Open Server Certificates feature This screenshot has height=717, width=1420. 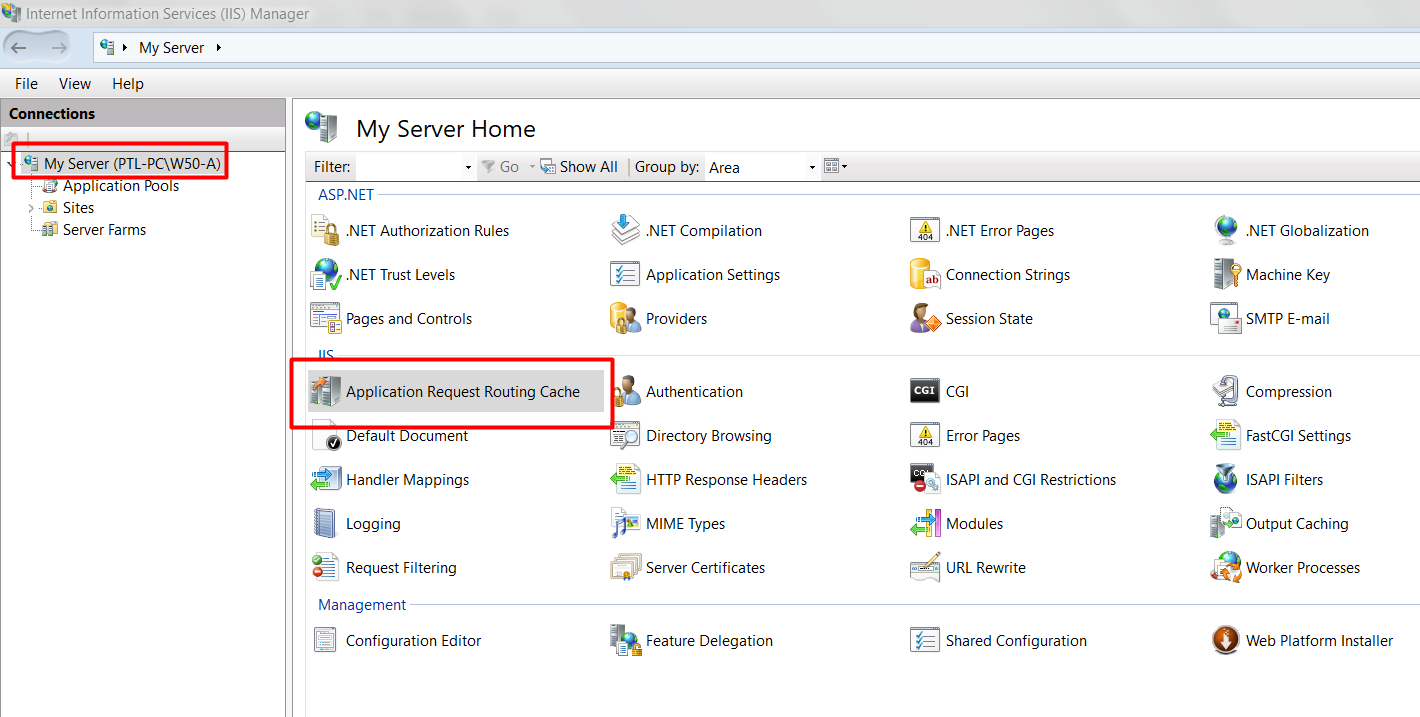689,568
